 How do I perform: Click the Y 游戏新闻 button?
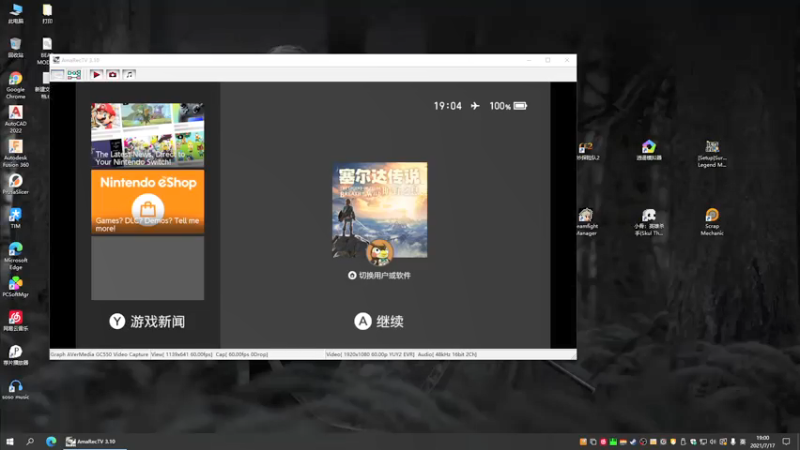pos(147,321)
